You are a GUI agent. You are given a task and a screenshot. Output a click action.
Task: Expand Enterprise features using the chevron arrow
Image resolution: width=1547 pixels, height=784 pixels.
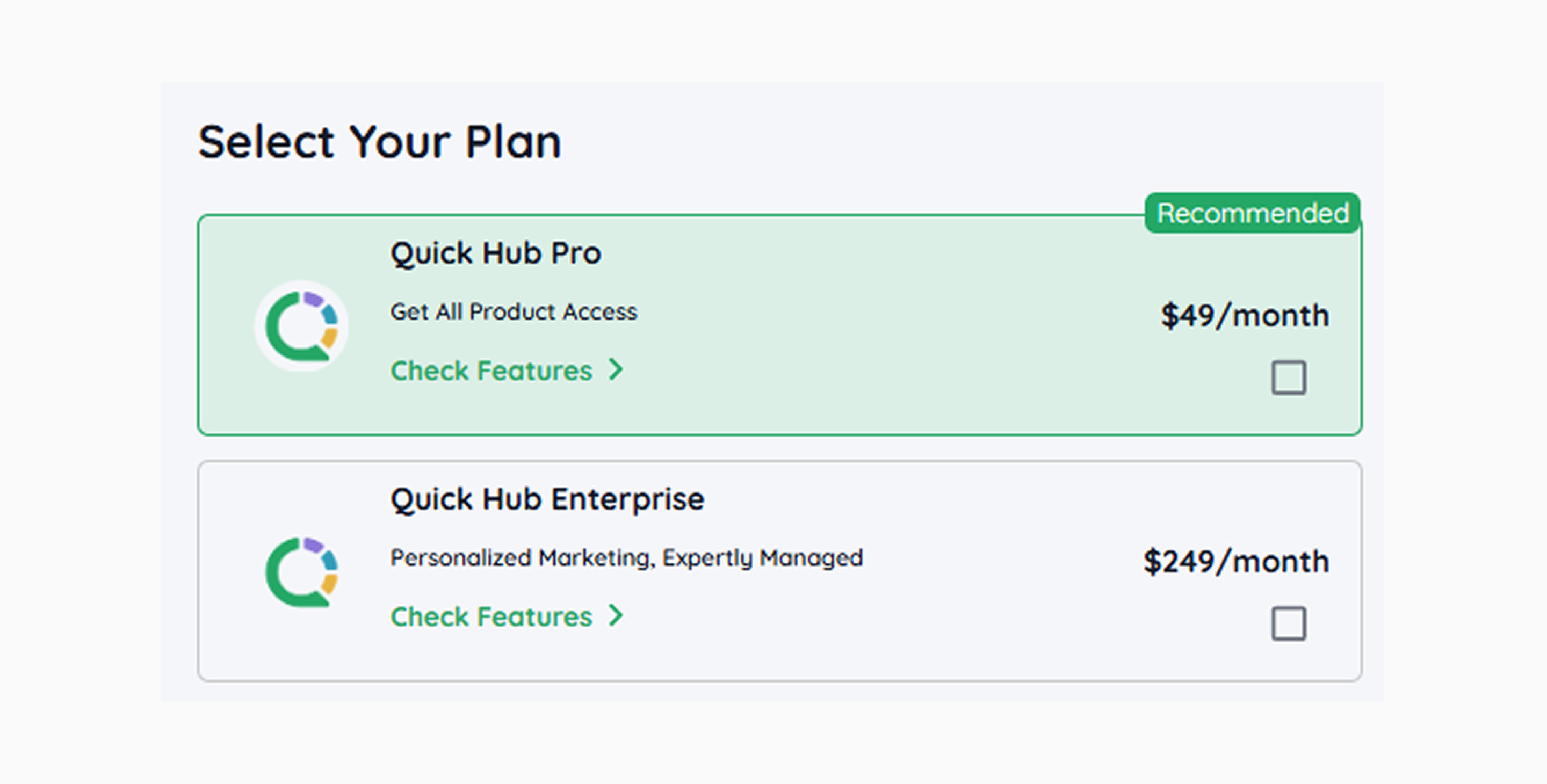pyautogui.click(x=616, y=615)
